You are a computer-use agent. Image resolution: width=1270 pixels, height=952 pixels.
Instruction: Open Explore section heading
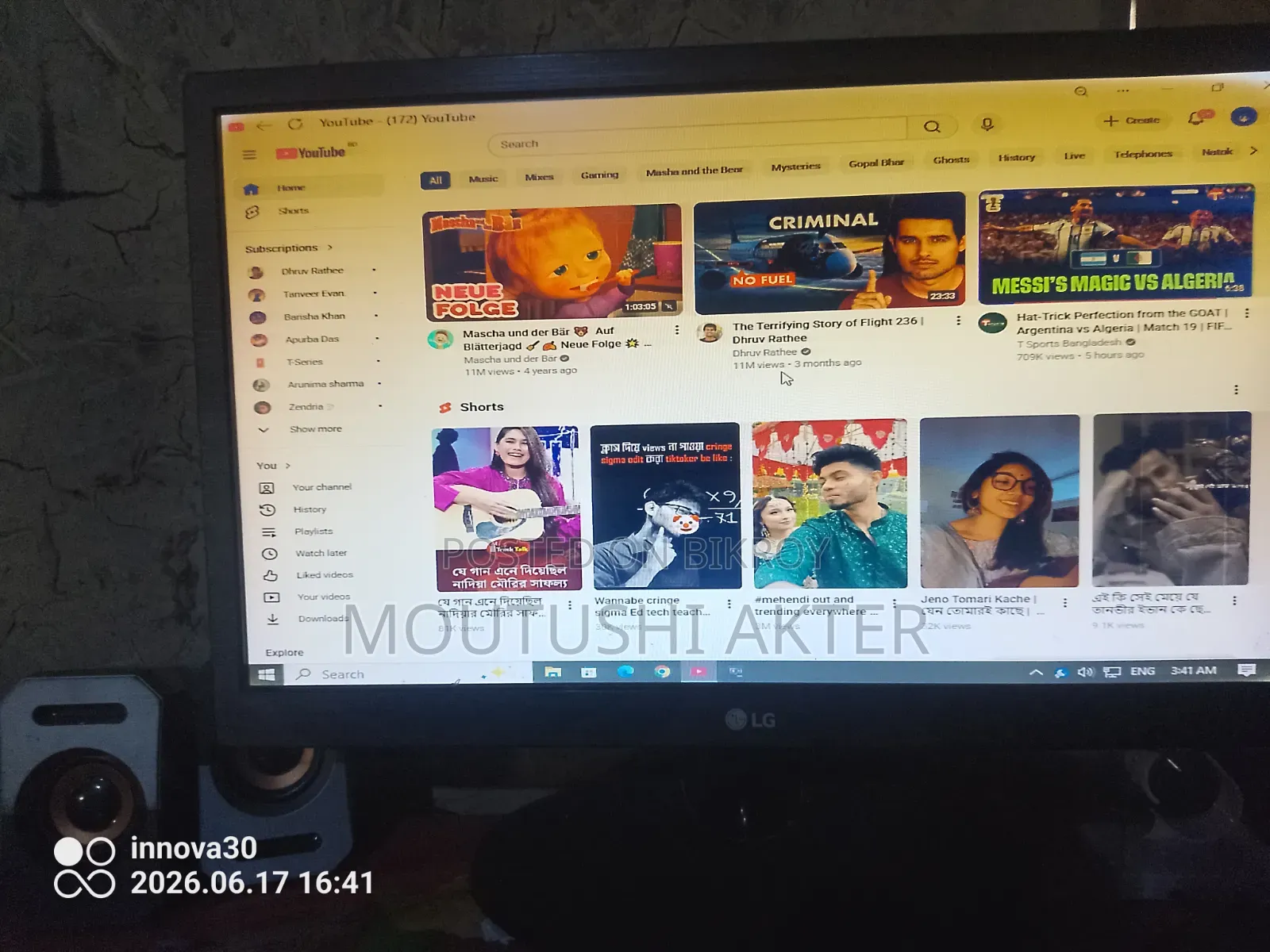click(x=284, y=652)
